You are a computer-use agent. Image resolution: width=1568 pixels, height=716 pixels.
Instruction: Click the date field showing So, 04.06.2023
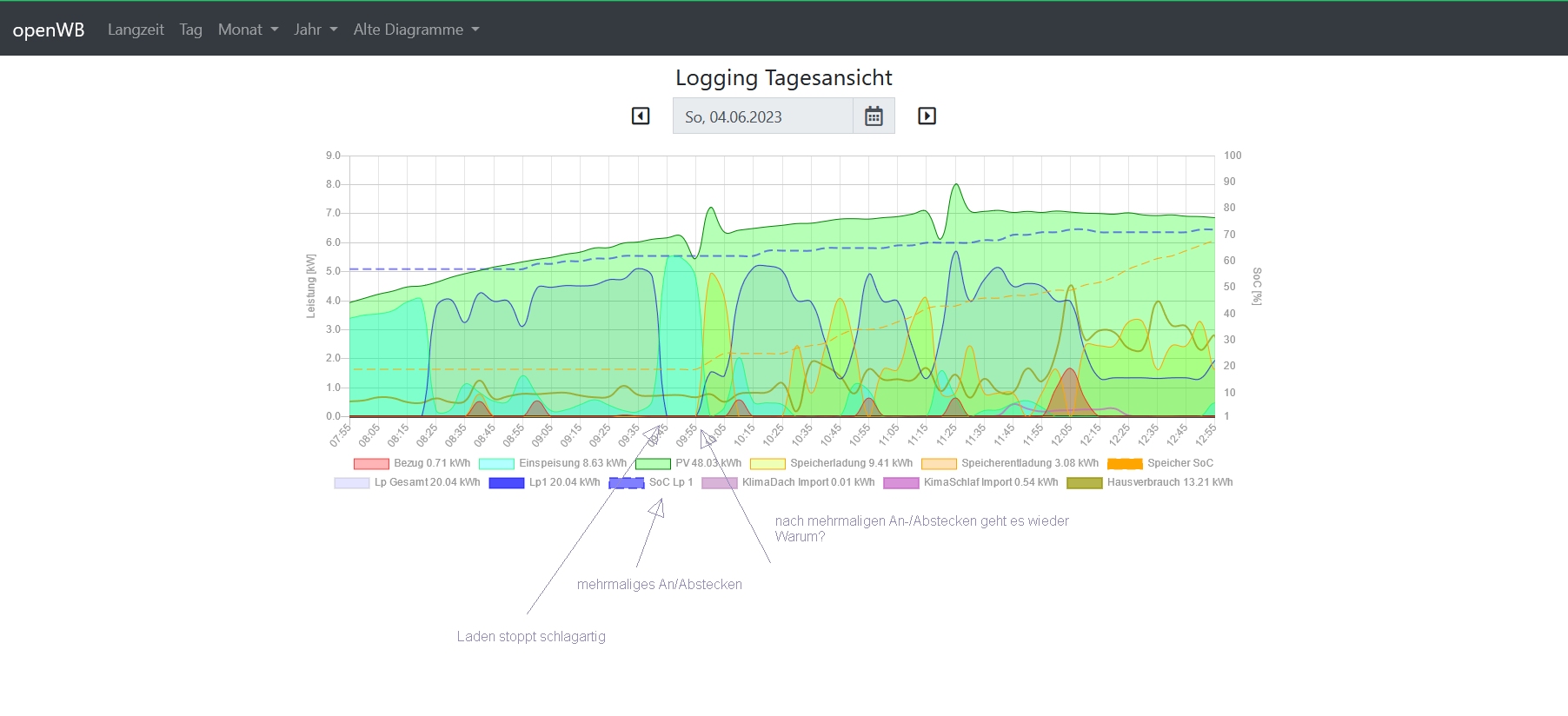[x=762, y=116]
